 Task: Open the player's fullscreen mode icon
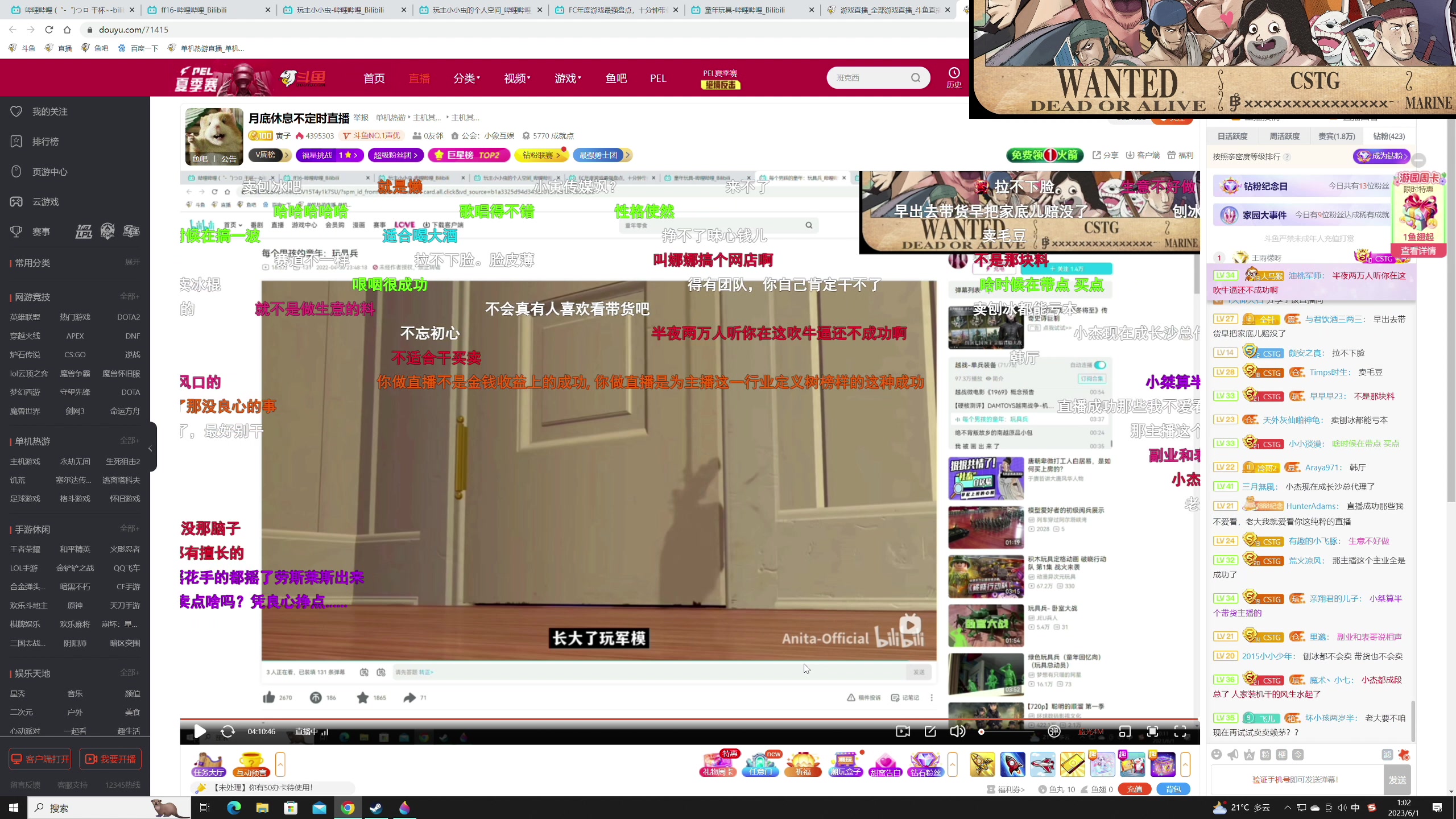click(1180, 731)
